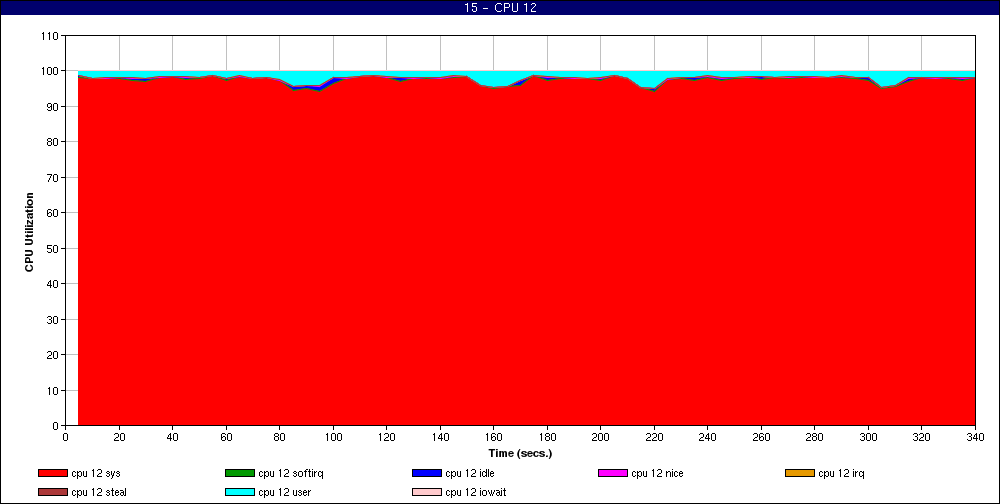The image size is (1000, 504).
Task: Select the 'cpu 12 softirq' legend label
Action: coord(291,473)
